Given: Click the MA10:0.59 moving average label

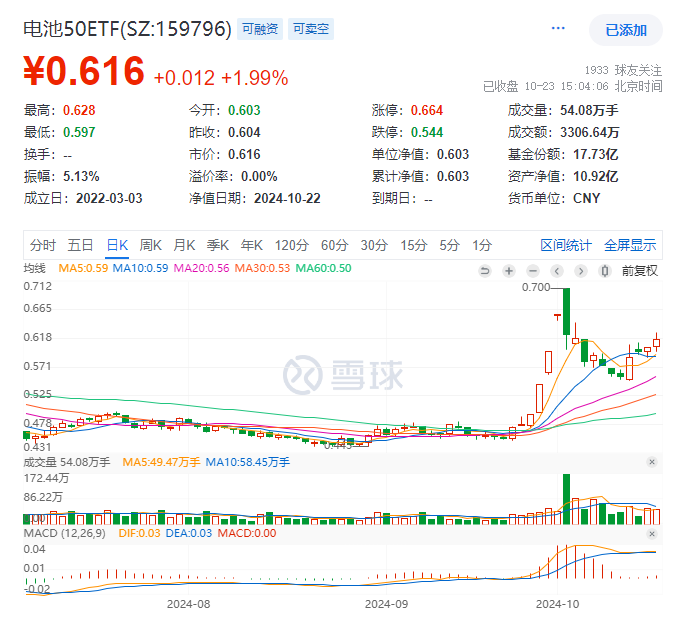Looking at the screenshot, I should tap(140, 268).
